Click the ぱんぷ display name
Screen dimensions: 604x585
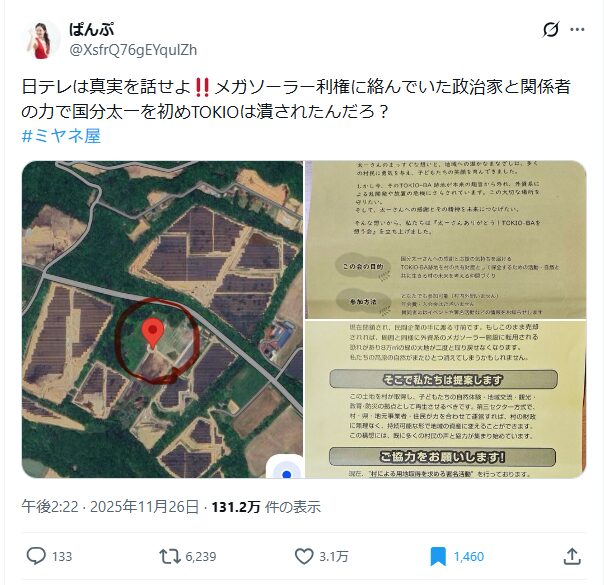(x=92, y=30)
